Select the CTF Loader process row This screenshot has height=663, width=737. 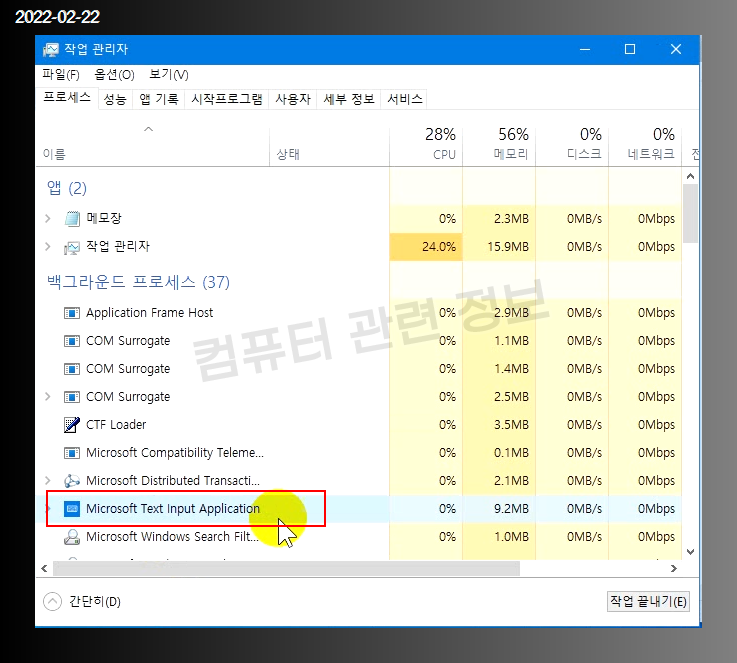coord(359,425)
